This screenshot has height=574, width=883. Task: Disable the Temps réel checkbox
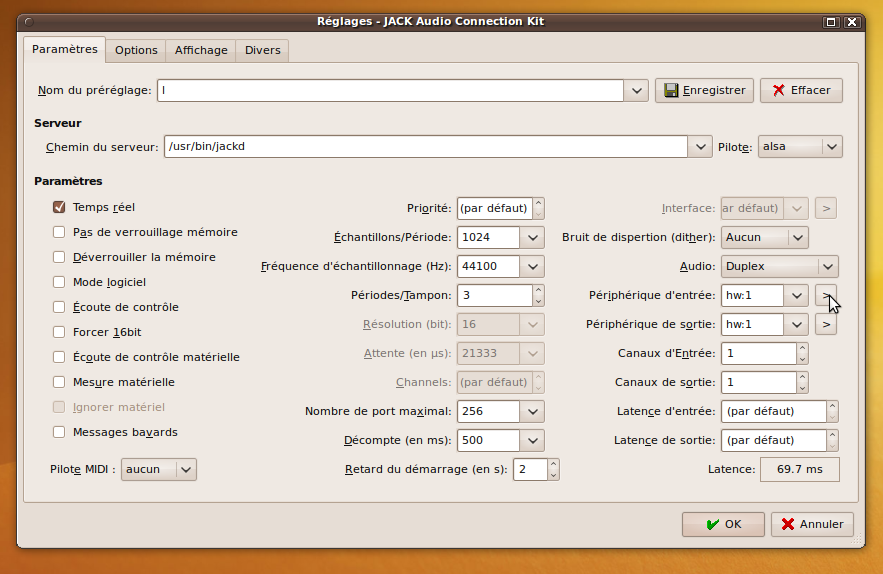tap(59, 207)
